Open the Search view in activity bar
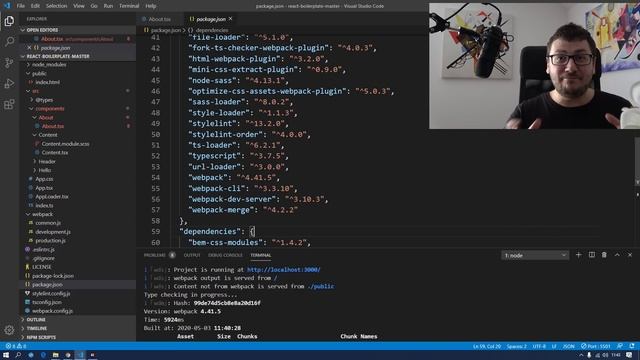The width and height of the screenshot is (640, 360). [9, 41]
